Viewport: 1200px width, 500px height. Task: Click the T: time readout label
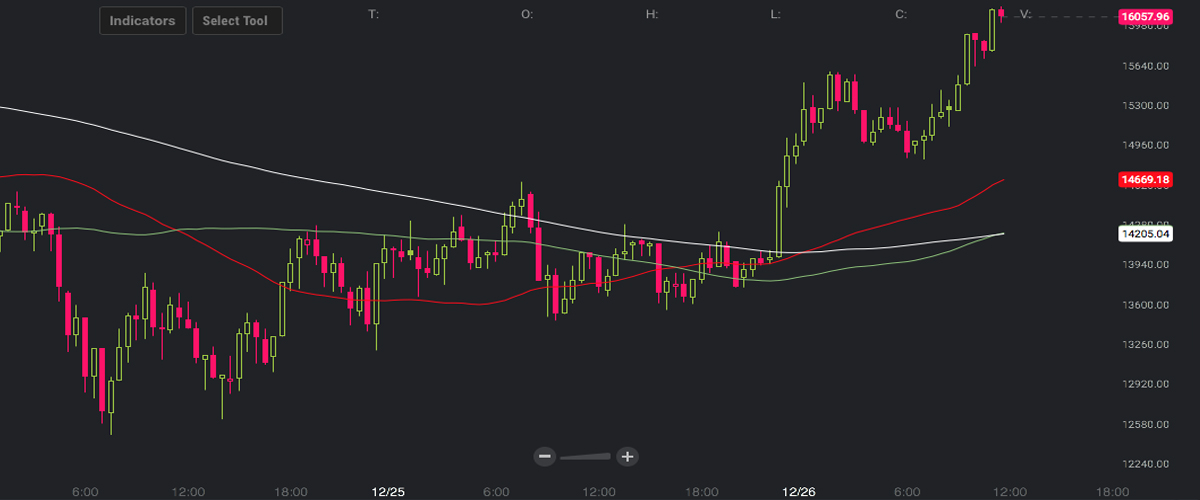coord(374,14)
